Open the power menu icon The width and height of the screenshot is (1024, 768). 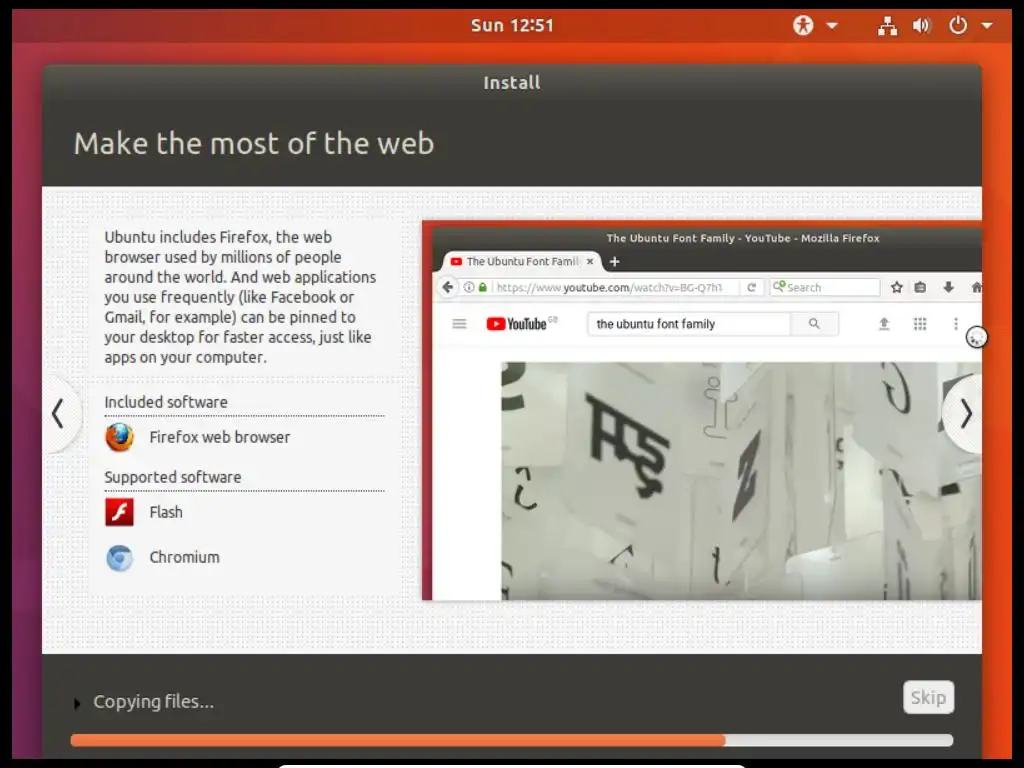click(957, 25)
